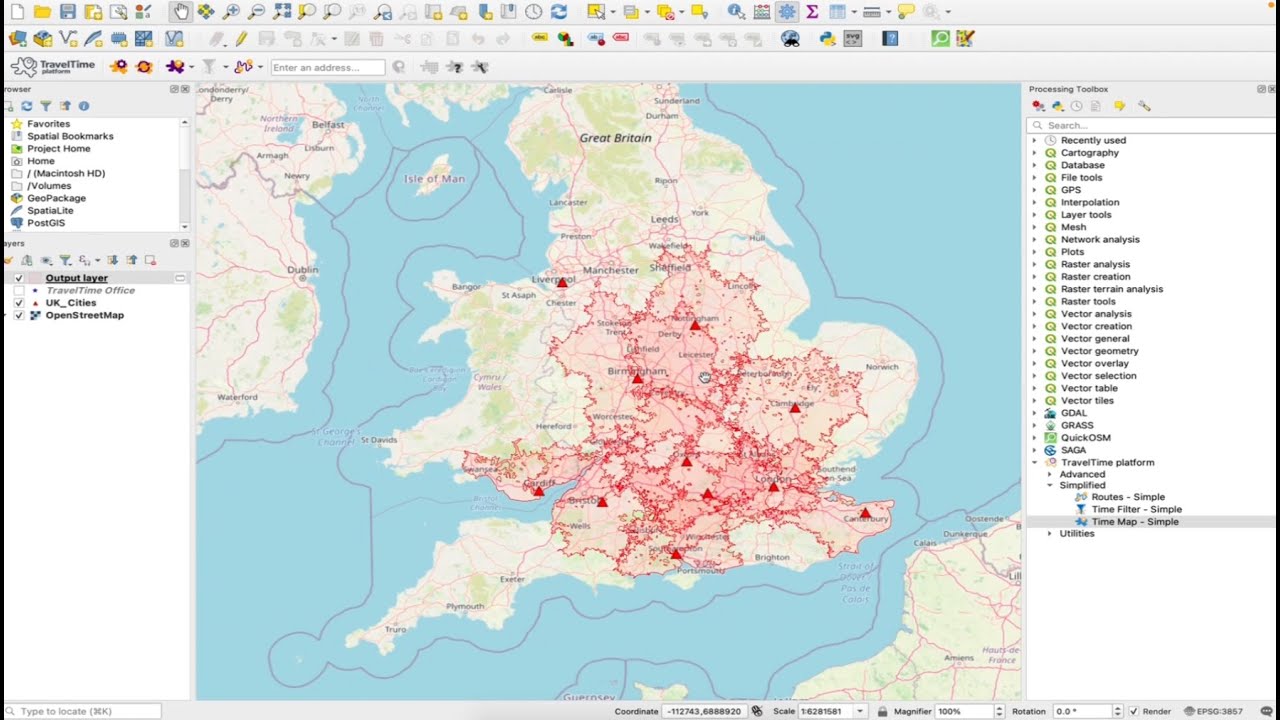Select Time Filter - Simple algorithm
Screen dimensions: 1280x720
[x=1137, y=509]
